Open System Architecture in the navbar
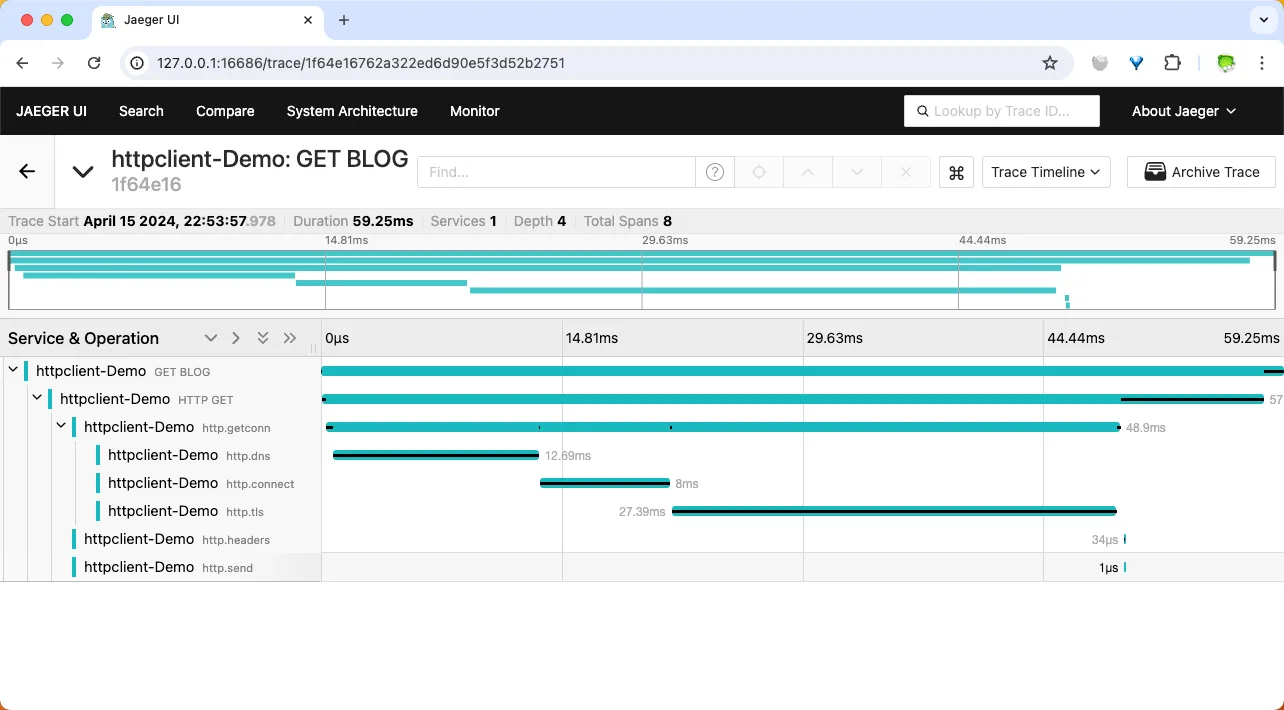This screenshot has width=1284, height=710. click(x=352, y=111)
